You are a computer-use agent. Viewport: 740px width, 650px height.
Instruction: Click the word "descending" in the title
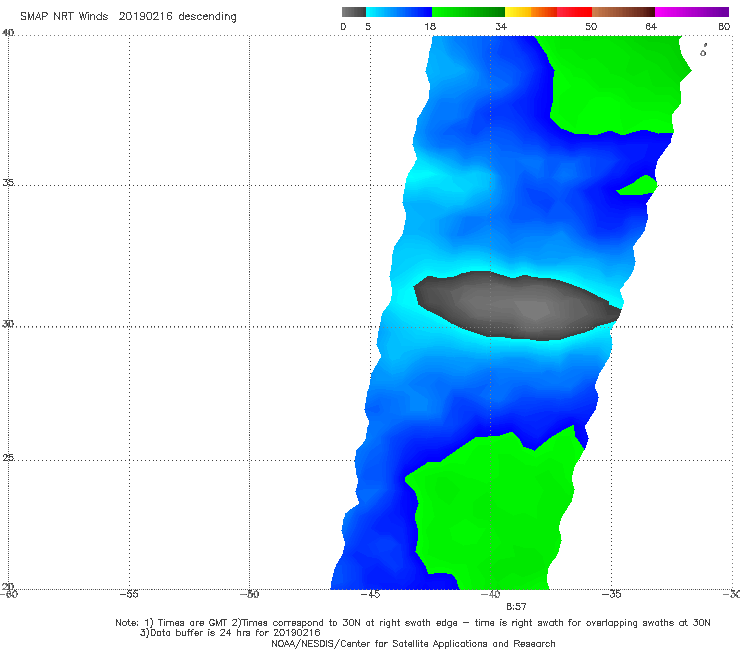click(208, 17)
